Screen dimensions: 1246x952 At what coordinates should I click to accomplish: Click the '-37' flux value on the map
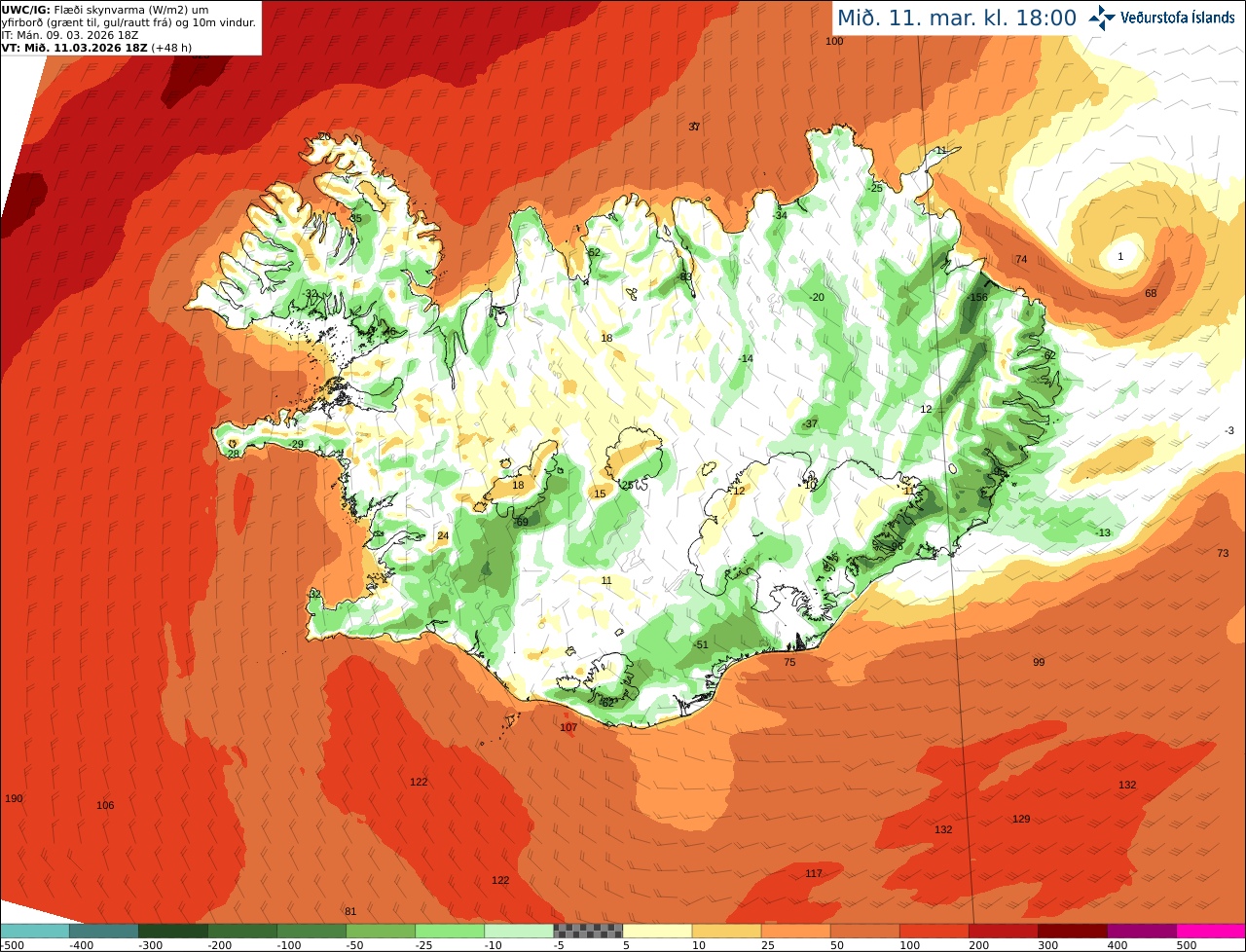click(810, 423)
